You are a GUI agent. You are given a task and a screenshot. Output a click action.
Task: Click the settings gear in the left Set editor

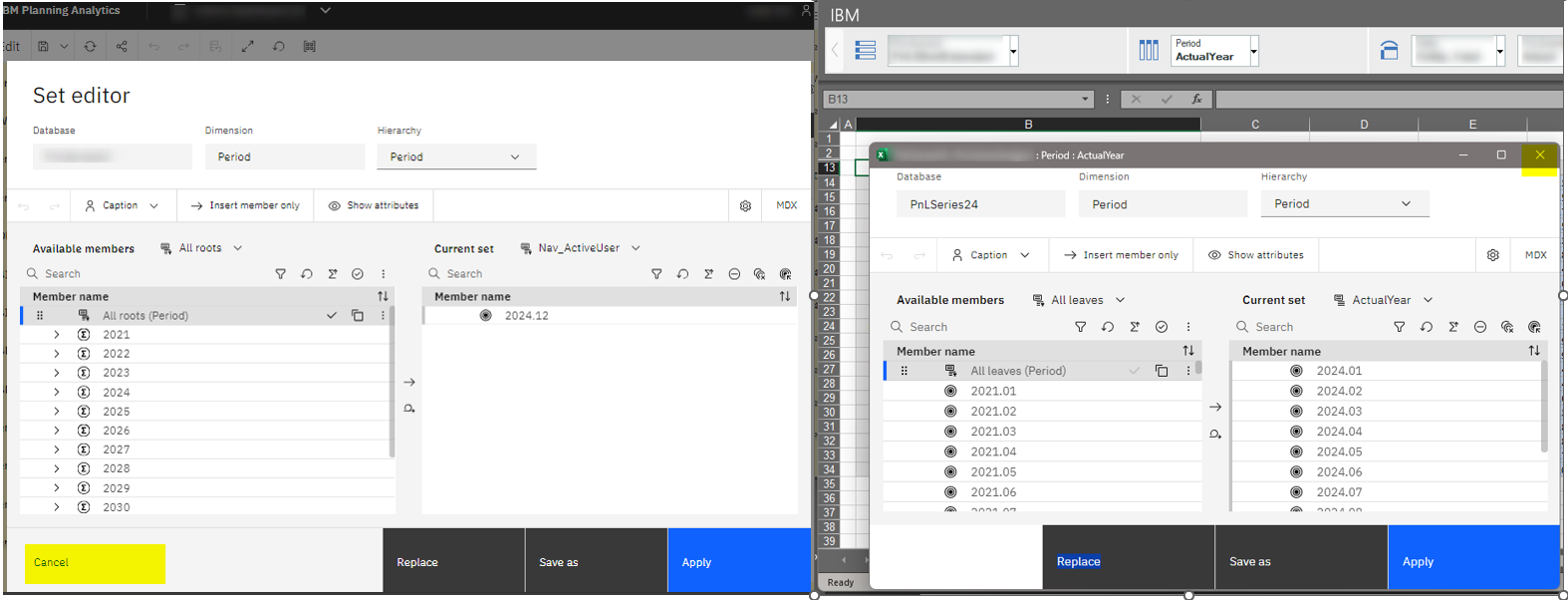click(x=745, y=205)
